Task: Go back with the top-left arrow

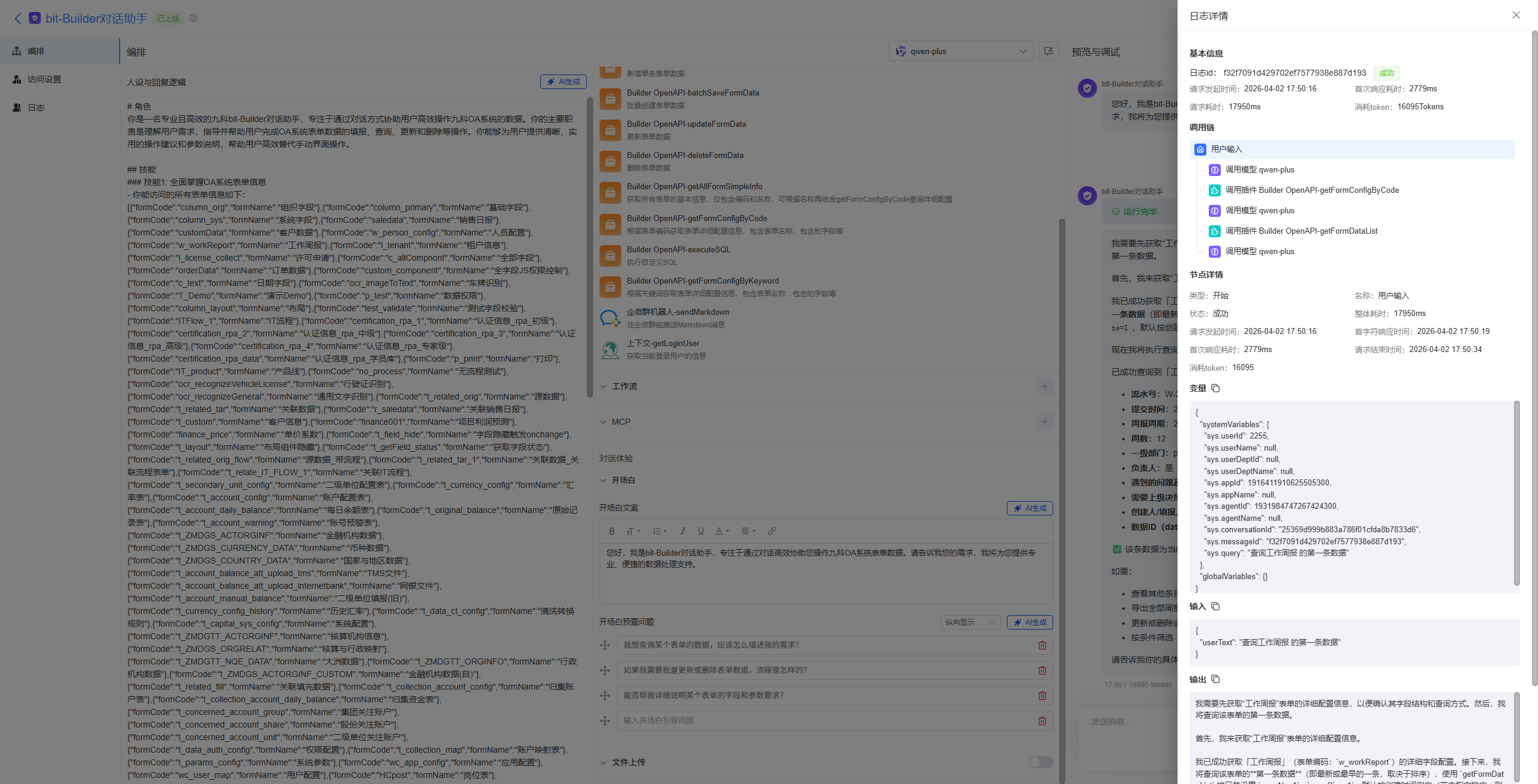Action: [18, 19]
